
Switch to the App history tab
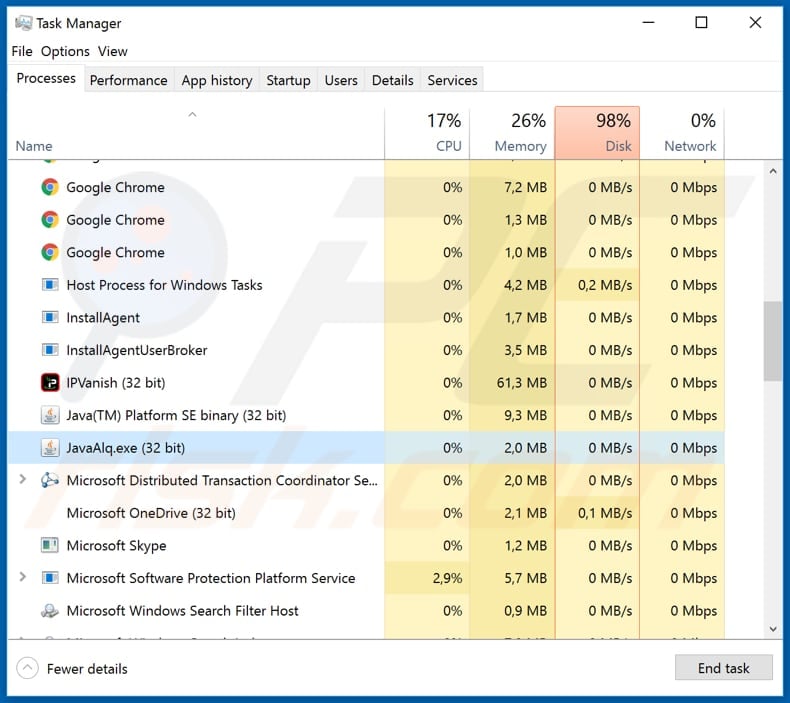(x=217, y=81)
